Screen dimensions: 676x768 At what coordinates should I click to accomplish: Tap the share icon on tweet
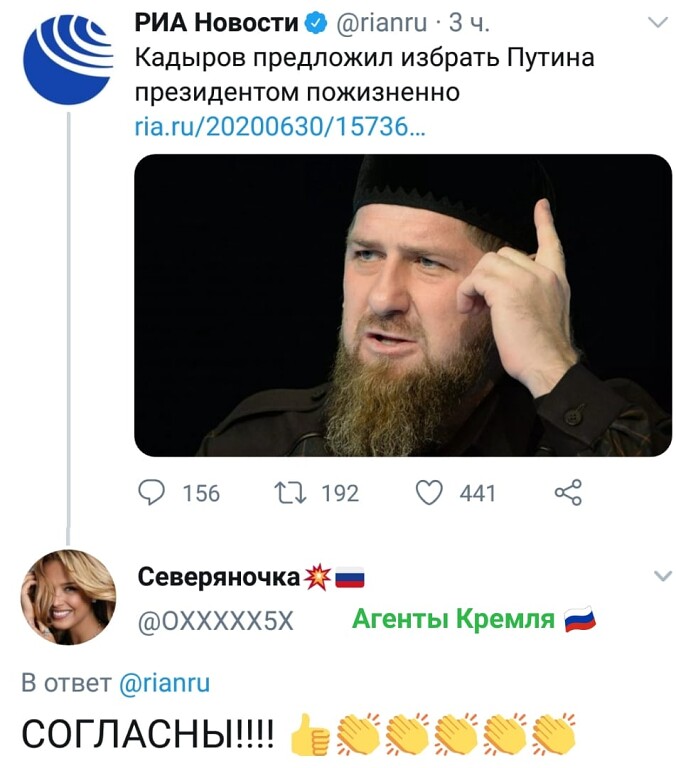[568, 492]
